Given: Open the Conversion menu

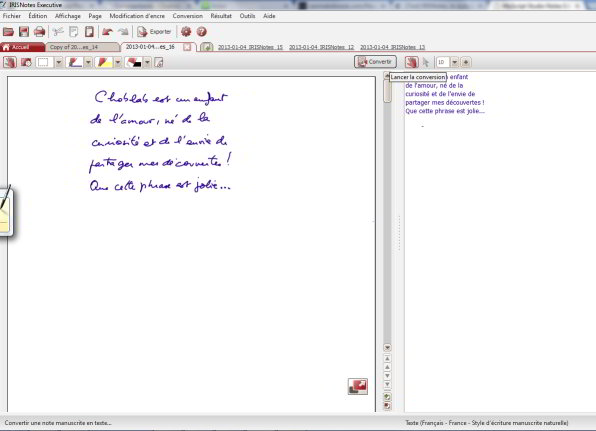Looking at the screenshot, I should [x=188, y=16].
